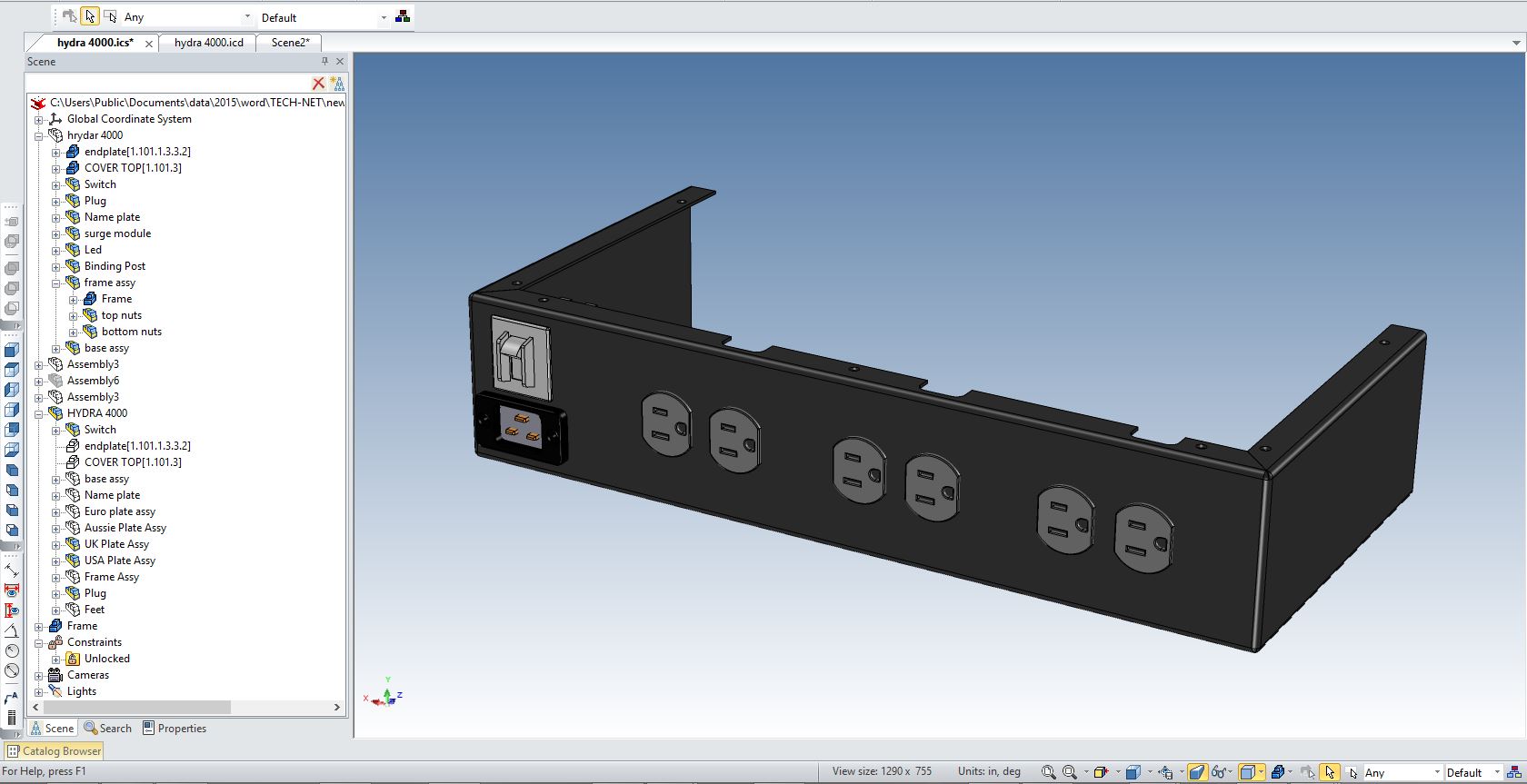This screenshot has width=1527, height=784.
Task: Select the surge module assembly in tree
Action: point(117,233)
